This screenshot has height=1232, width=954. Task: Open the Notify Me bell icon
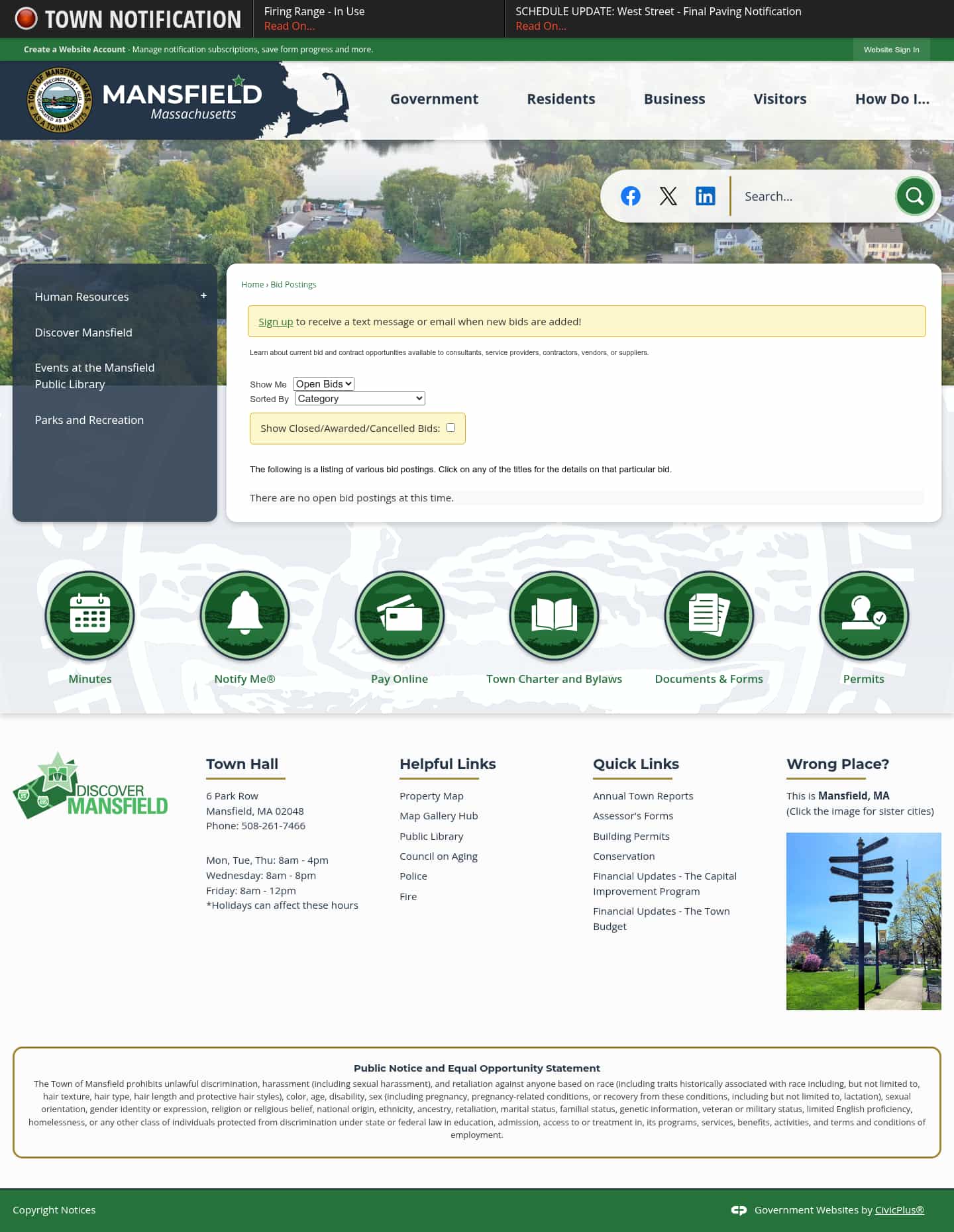244,616
